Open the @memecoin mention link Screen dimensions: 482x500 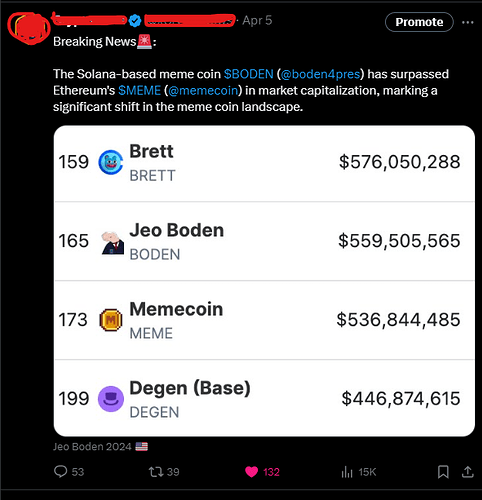click(203, 90)
